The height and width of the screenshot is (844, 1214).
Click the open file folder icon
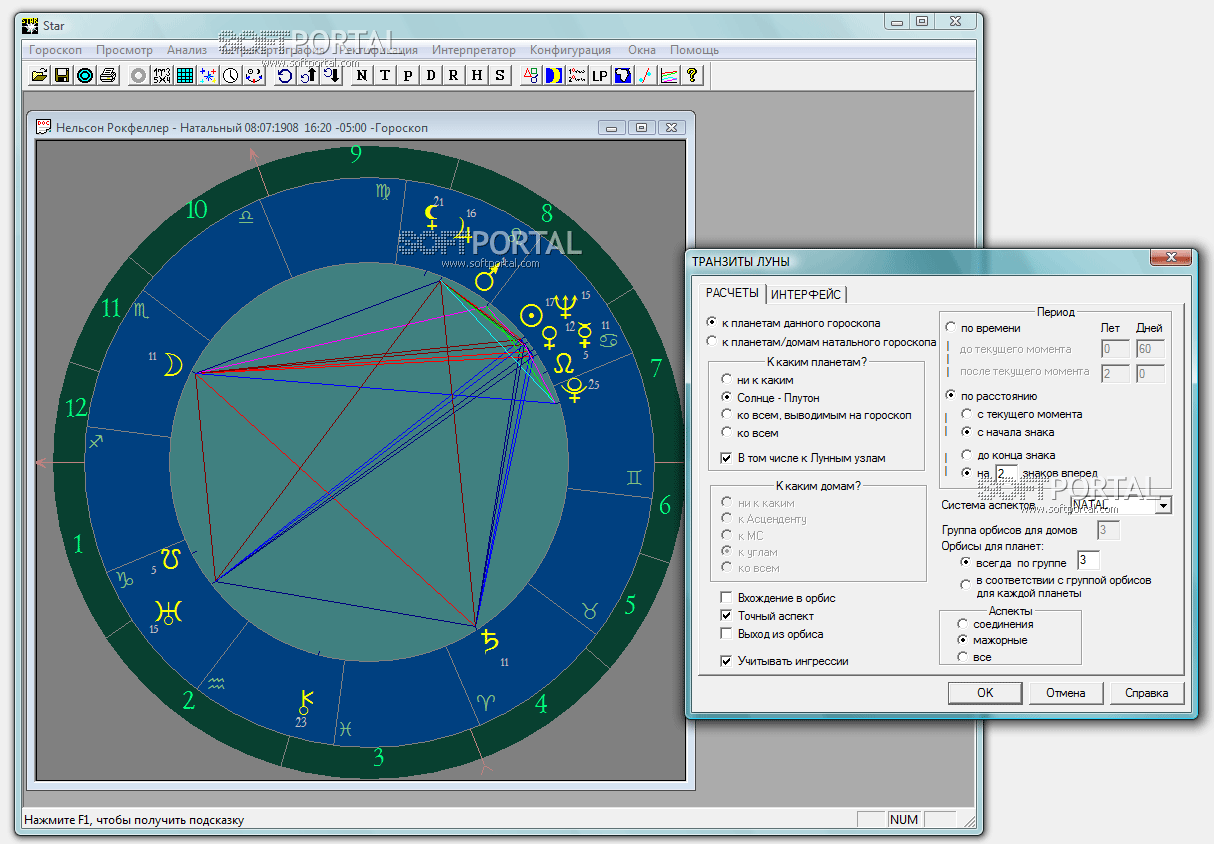click(39, 75)
